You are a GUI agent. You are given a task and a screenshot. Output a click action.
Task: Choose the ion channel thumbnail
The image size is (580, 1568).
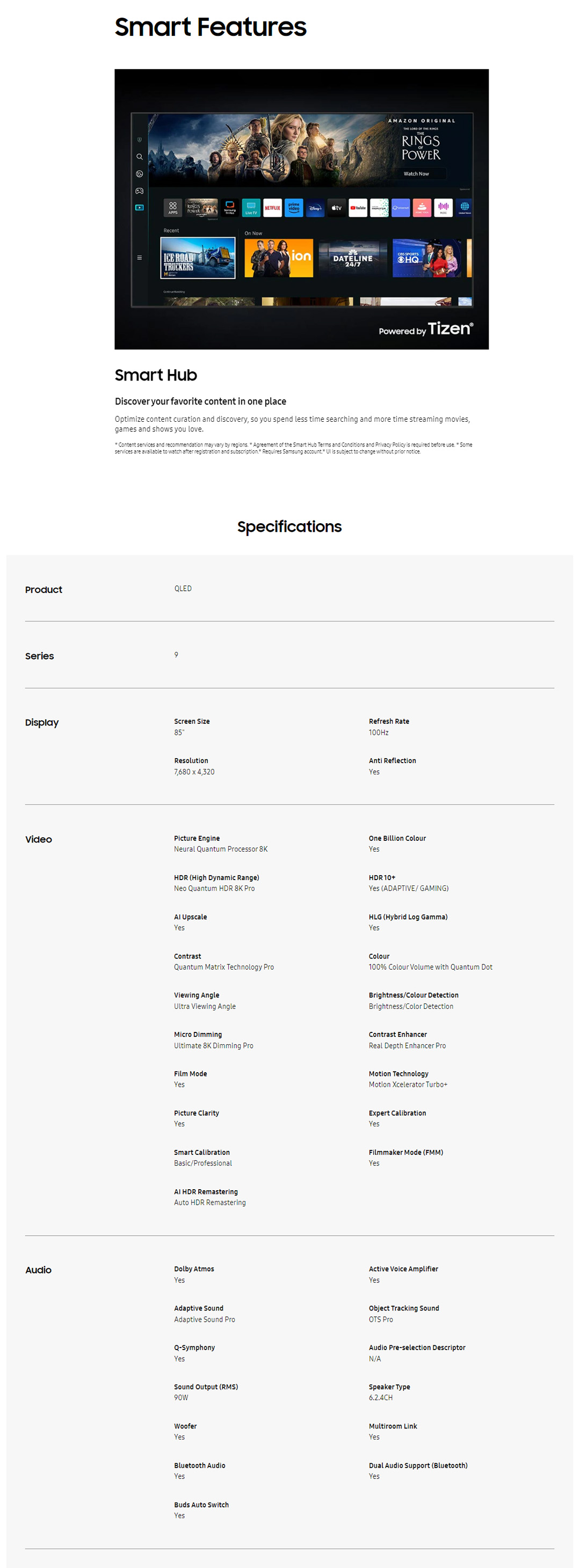pos(278,258)
